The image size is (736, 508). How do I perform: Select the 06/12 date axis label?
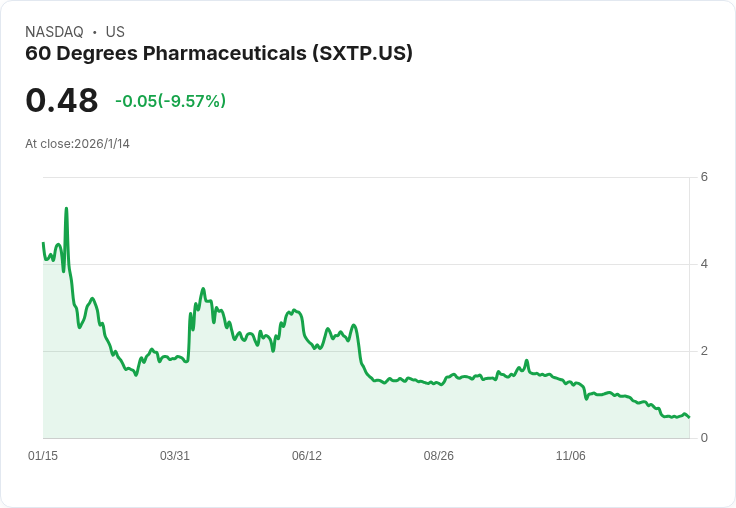pyautogui.click(x=307, y=456)
